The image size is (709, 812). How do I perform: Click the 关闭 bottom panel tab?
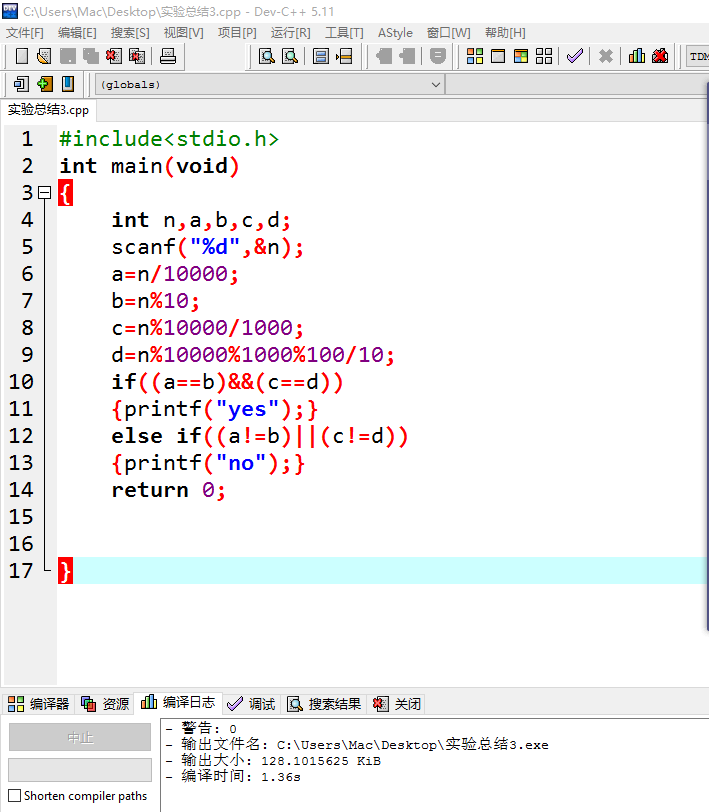pyautogui.click(x=397, y=704)
